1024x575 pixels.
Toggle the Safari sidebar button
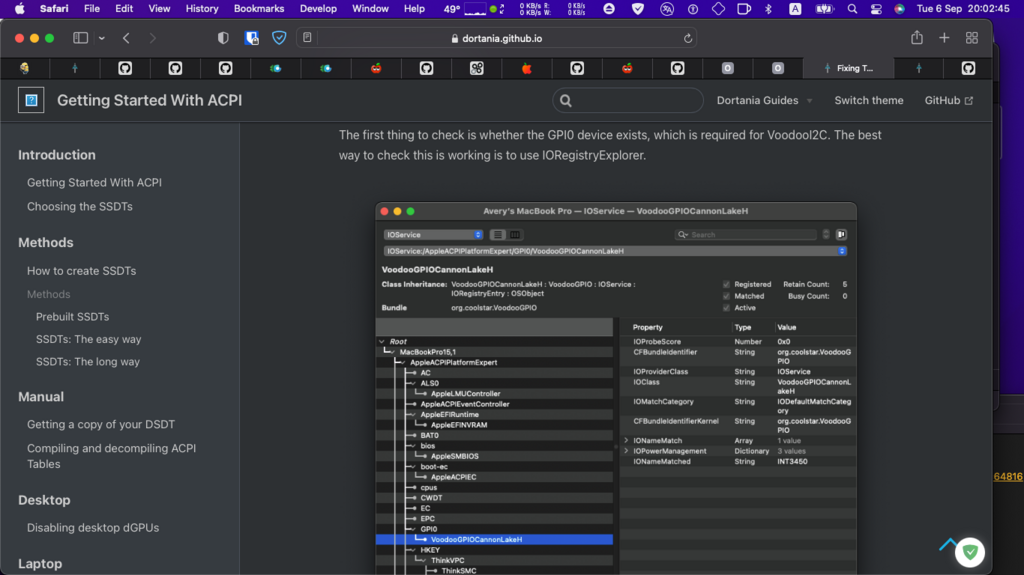click(80, 38)
